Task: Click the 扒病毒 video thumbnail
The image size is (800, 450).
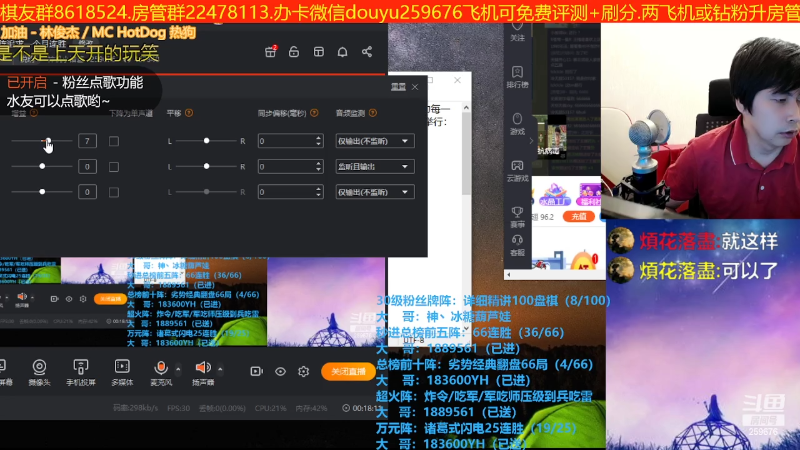Action: pos(549,137)
